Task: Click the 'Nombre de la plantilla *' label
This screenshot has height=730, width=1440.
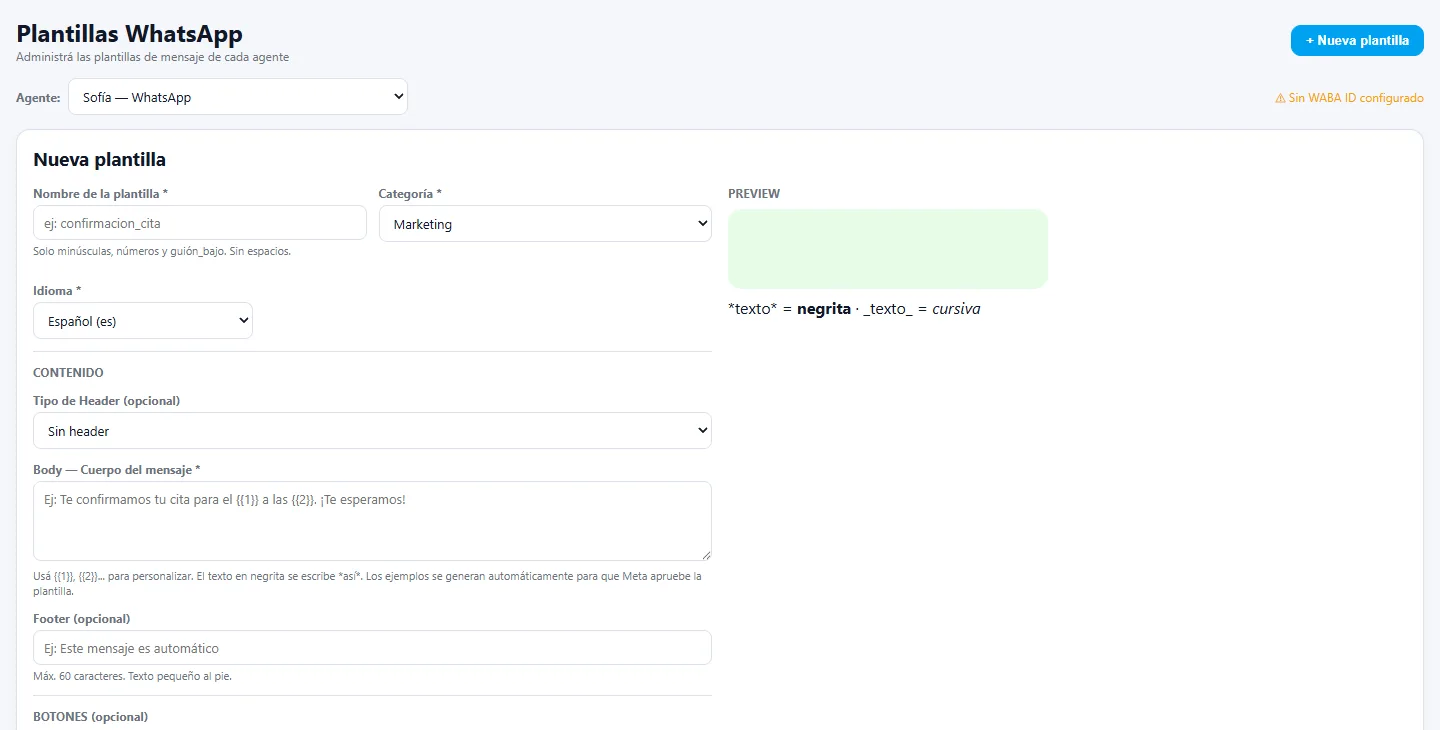Action: [100, 193]
